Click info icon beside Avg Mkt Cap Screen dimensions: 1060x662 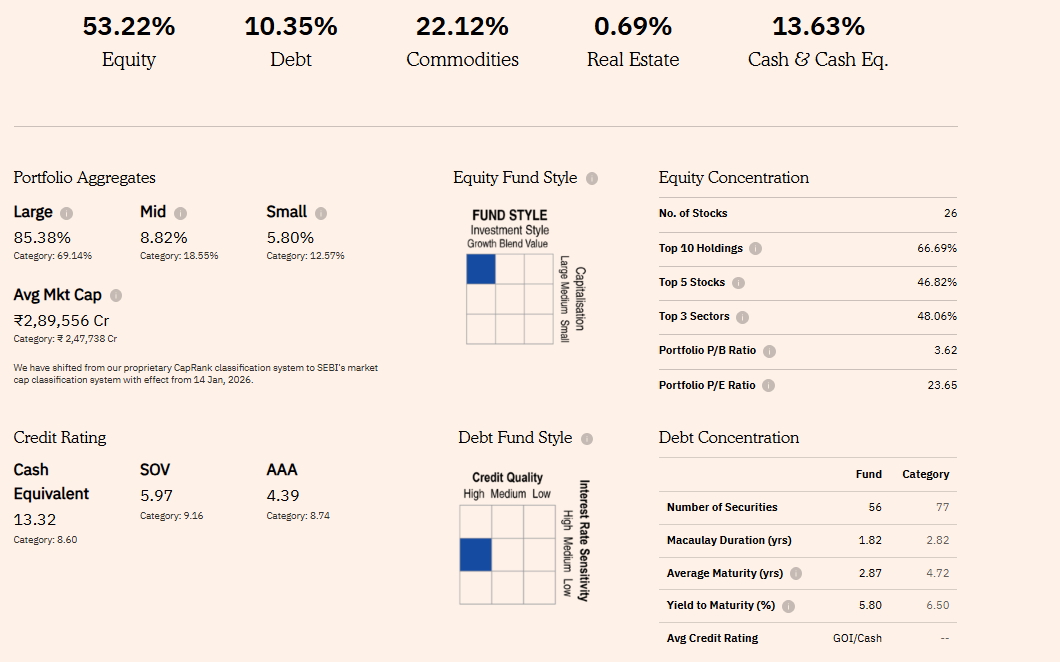pyautogui.click(x=116, y=296)
